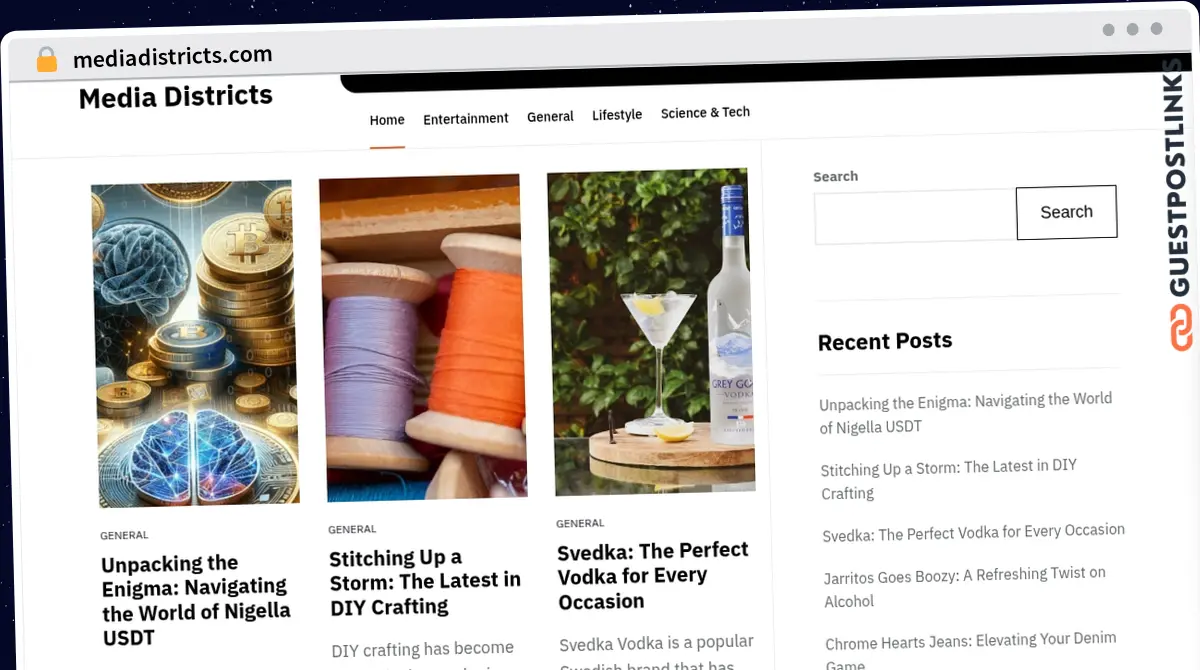This screenshot has width=1200, height=670.
Task: Open the Science & Tech menu item
Action: point(705,113)
